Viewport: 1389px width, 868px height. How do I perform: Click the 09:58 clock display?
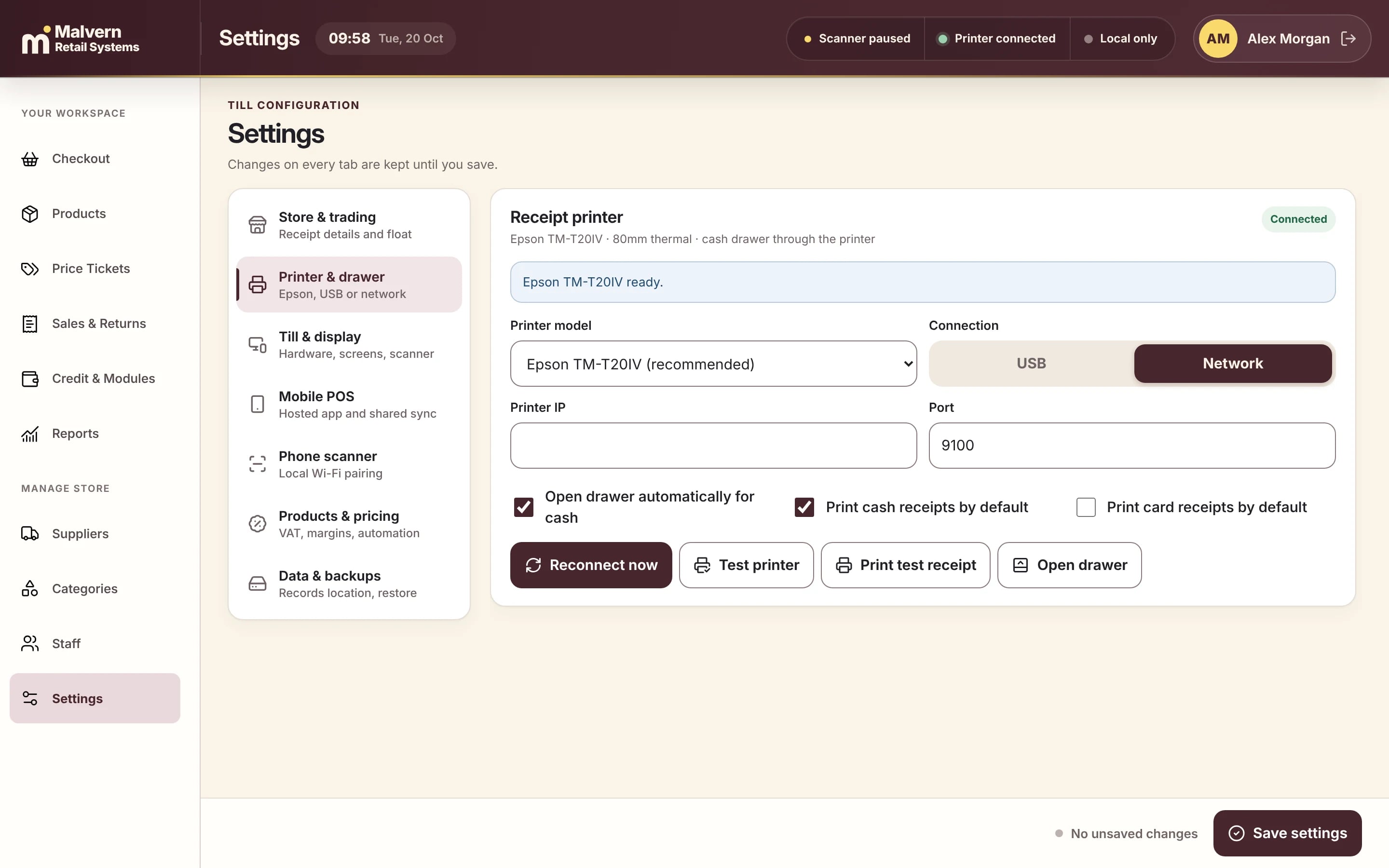(x=349, y=39)
